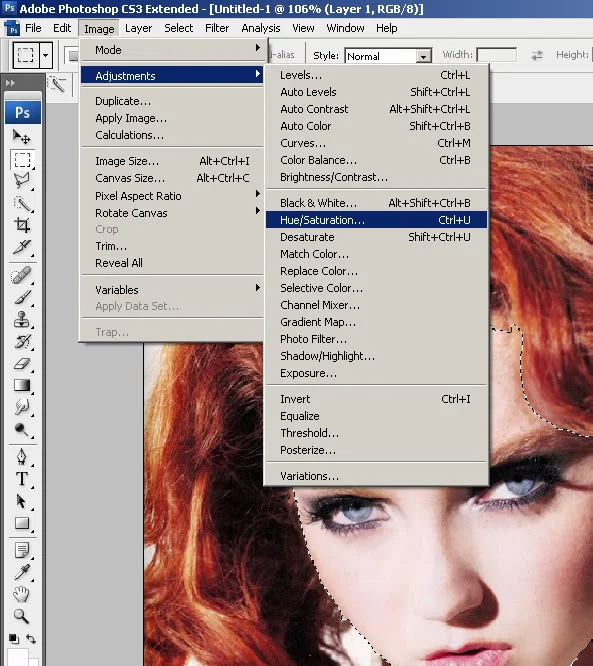Select the Eyedropper tool
This screenshot has height=666, width=593.
click(x=22, y=572)
